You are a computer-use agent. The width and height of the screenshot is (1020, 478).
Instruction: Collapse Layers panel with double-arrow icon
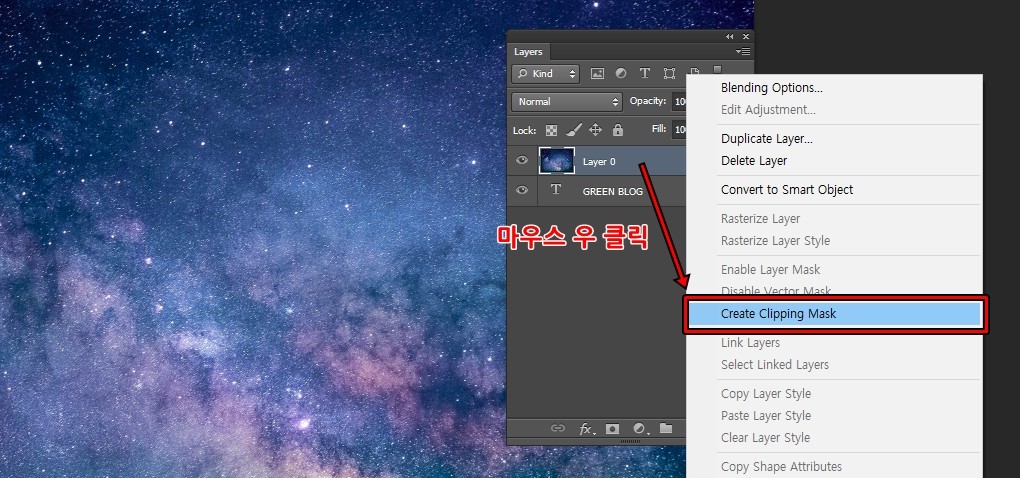click(730, 37)
